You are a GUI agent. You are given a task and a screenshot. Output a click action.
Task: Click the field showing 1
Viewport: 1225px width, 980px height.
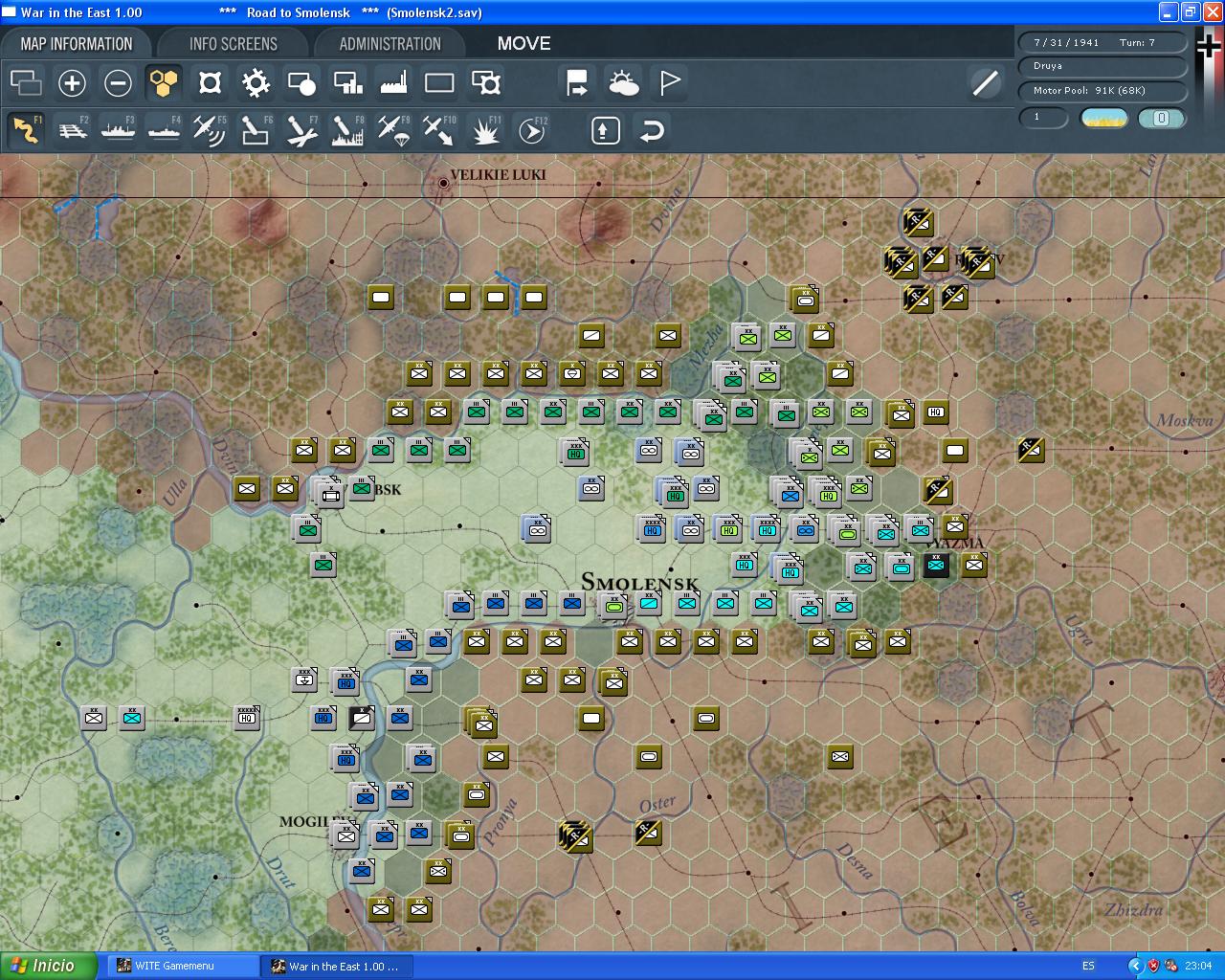click(1043, 118)
